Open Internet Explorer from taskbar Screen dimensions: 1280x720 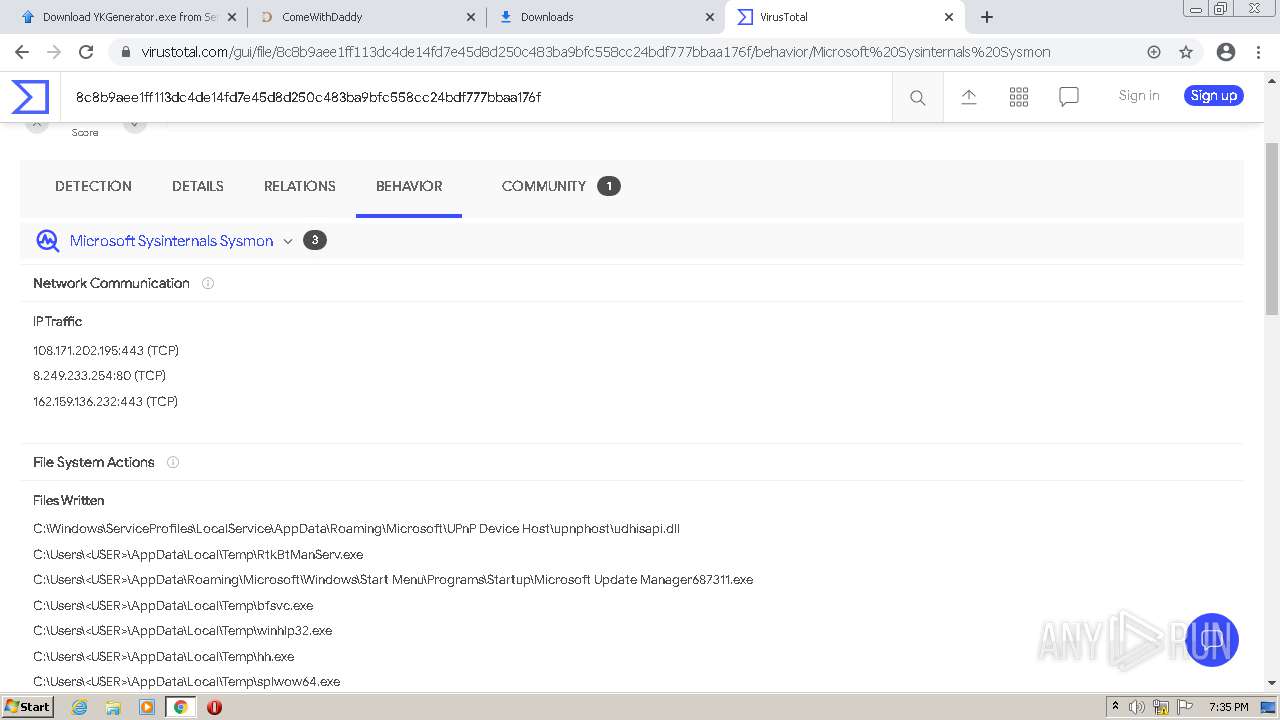[79, 707]
